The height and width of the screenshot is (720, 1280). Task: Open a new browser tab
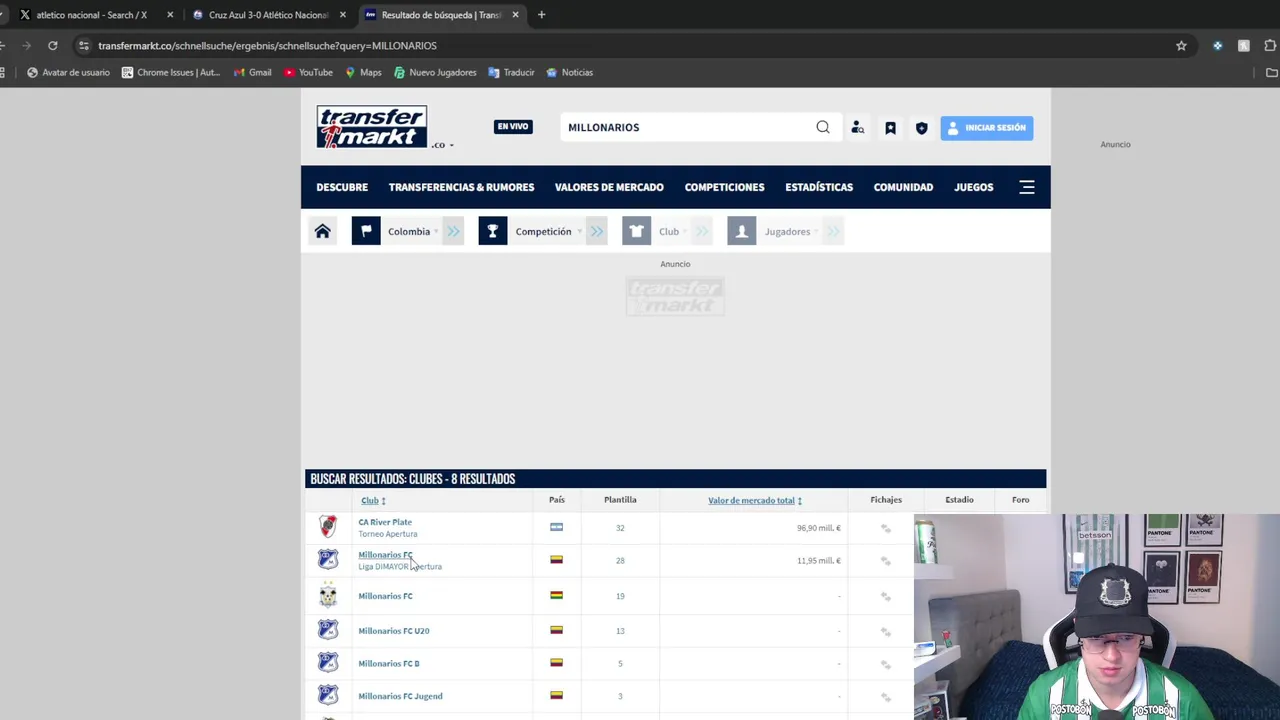click(541, 15)
